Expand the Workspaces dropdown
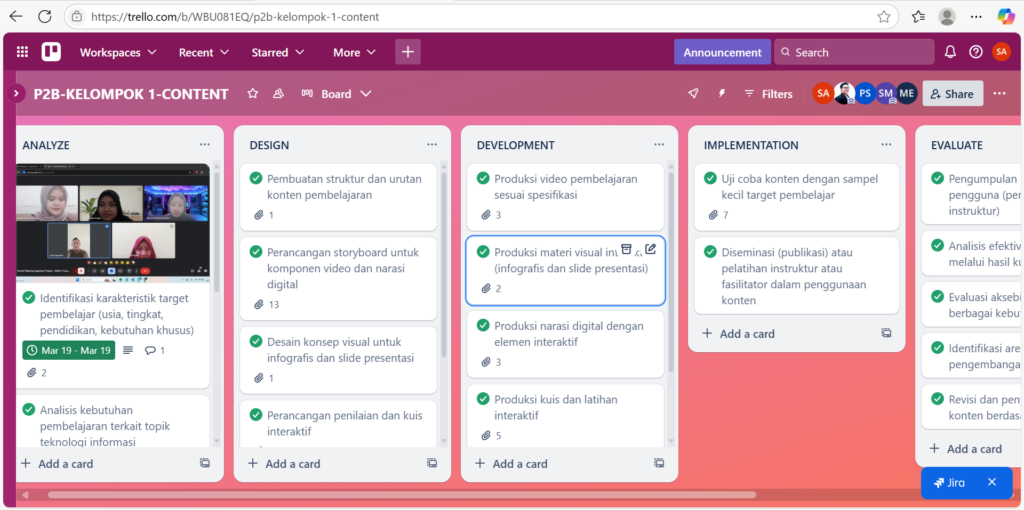1024x510 pixels. coord(118,52)
